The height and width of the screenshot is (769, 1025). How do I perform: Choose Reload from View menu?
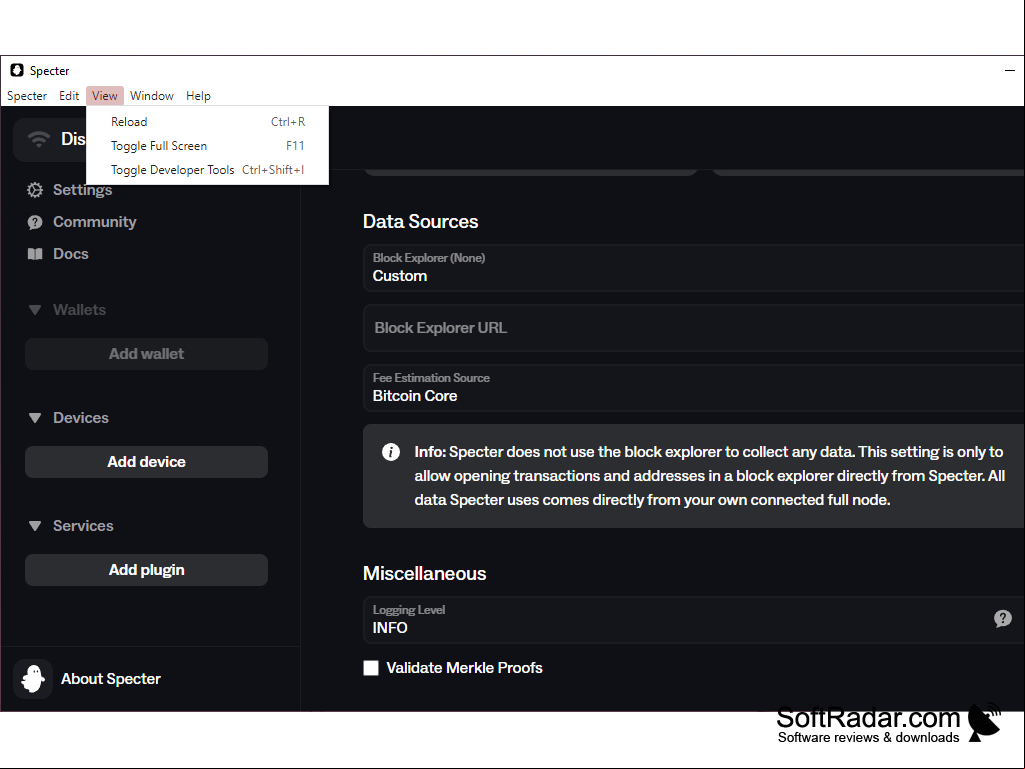pos(207,122)
